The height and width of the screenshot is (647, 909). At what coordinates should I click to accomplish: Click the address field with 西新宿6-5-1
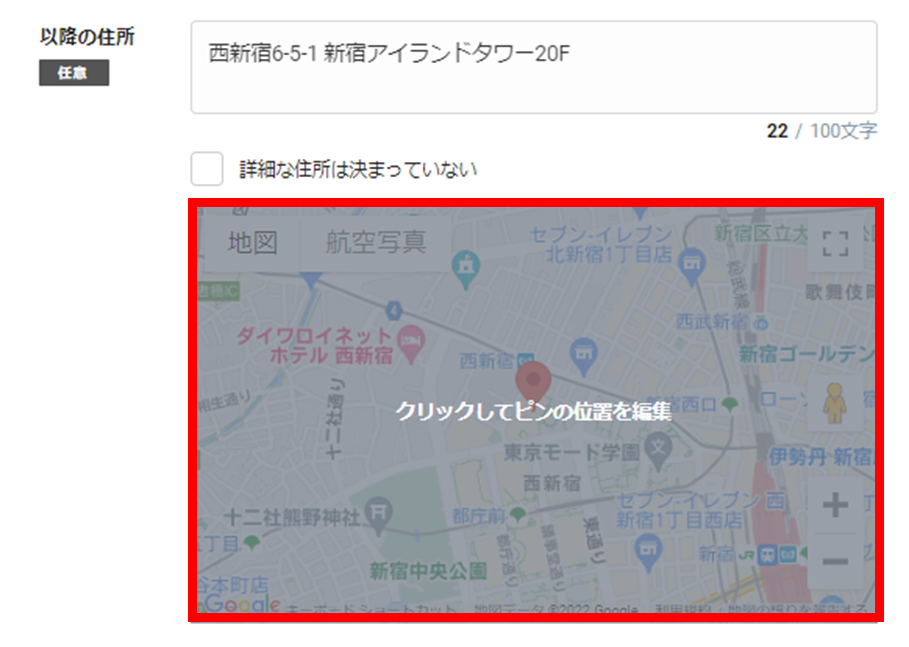coord(533,67)
